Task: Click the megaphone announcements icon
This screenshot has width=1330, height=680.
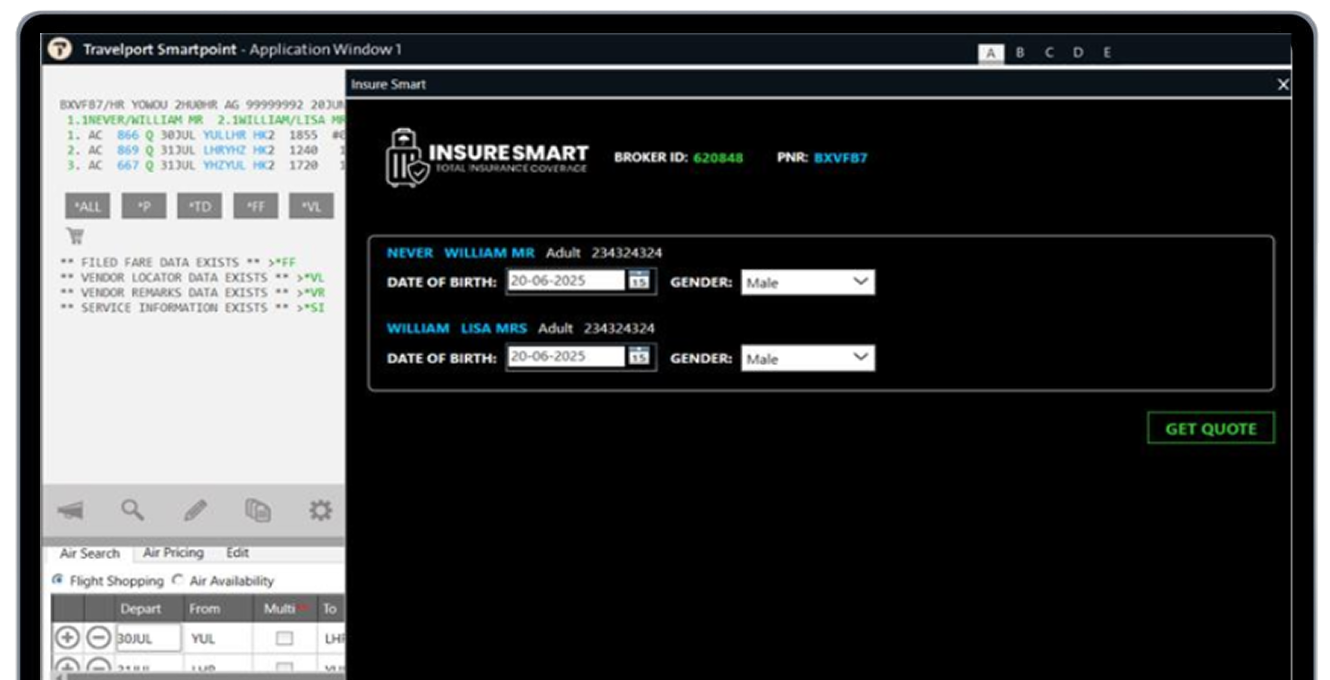Action: (x=70, y=511)
